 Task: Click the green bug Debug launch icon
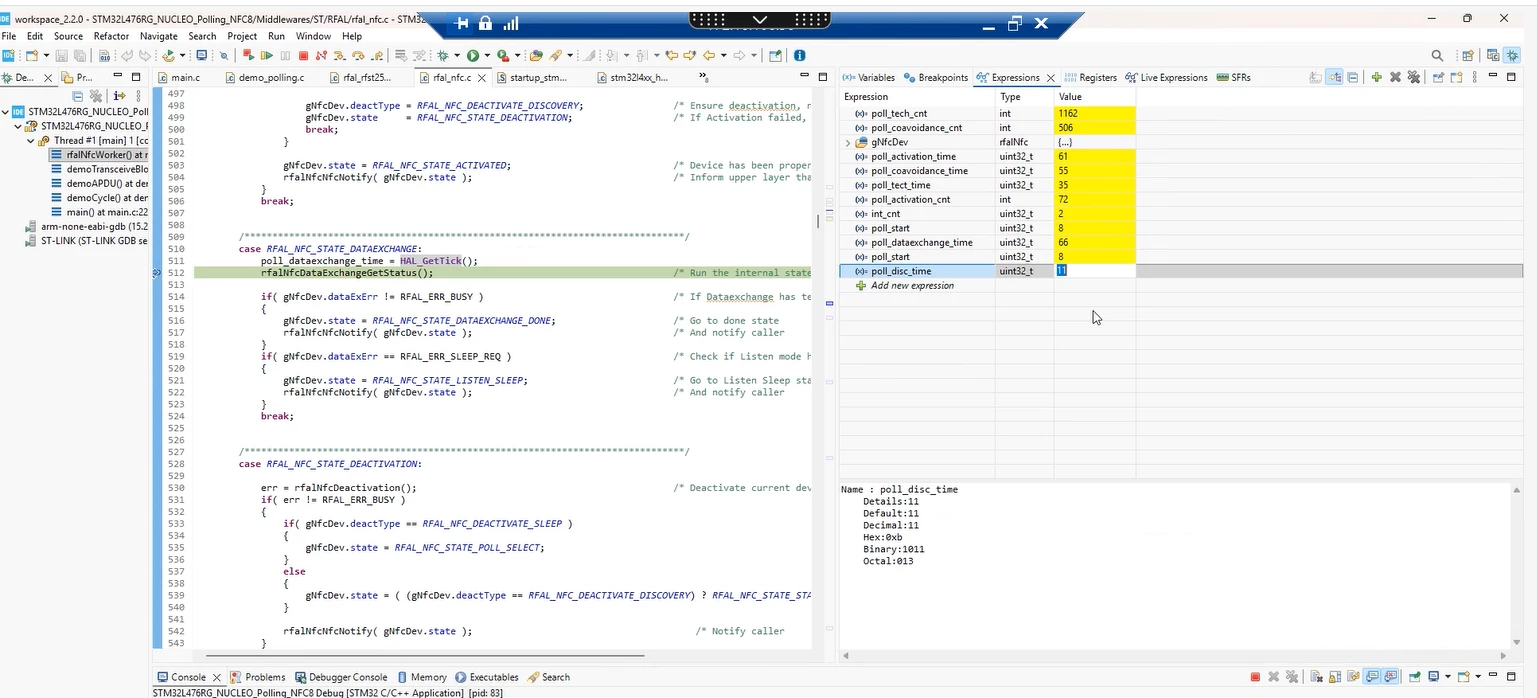coord(442,55)
